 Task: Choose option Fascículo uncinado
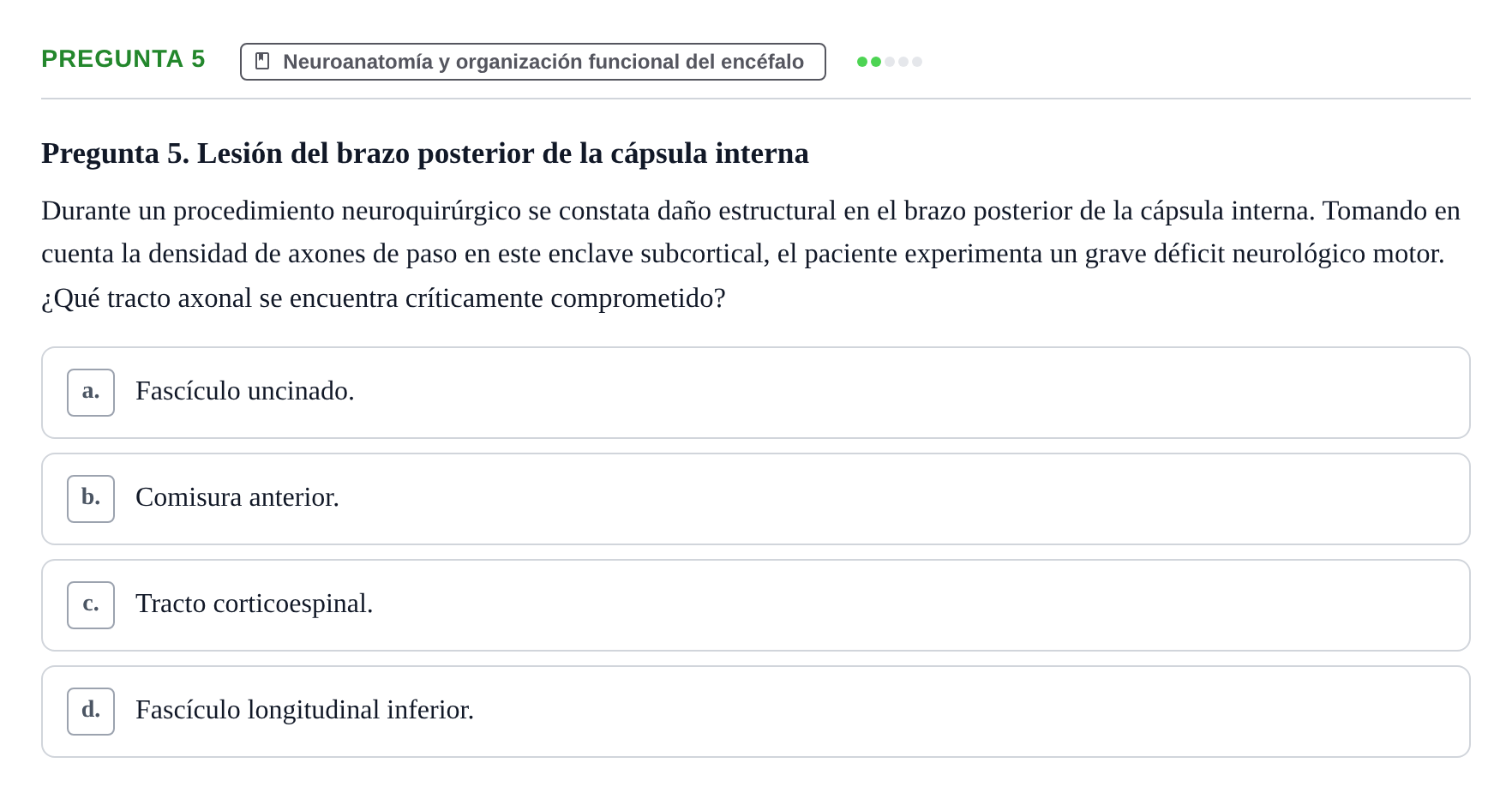coord(245,391)
